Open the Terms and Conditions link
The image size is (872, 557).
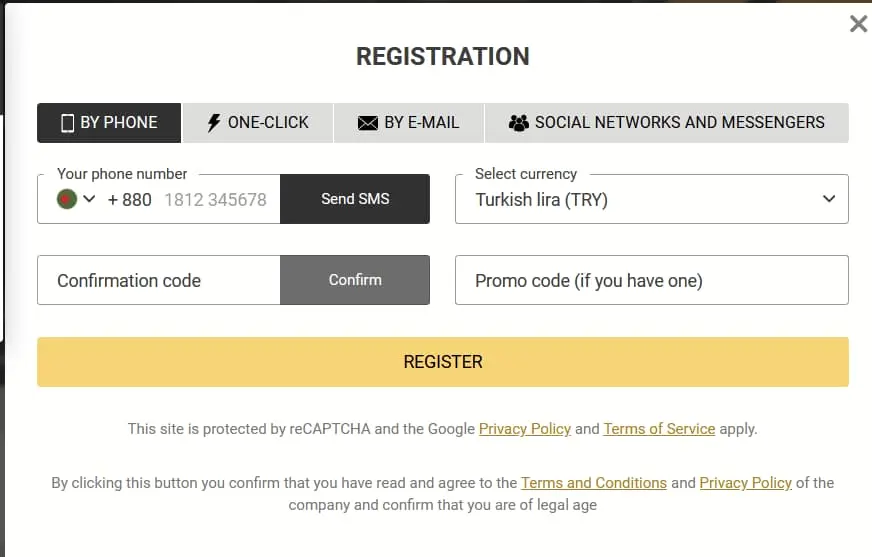[593, 483]
